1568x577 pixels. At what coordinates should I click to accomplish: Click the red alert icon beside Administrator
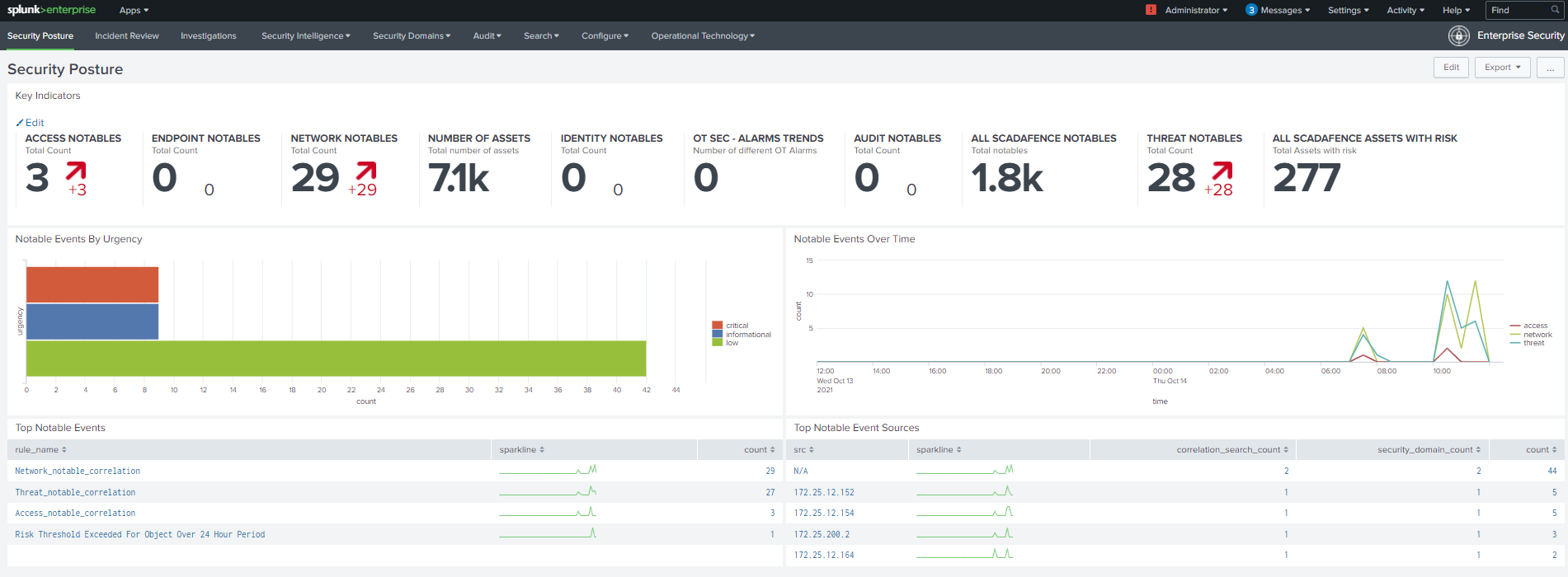pos(1151,10)
